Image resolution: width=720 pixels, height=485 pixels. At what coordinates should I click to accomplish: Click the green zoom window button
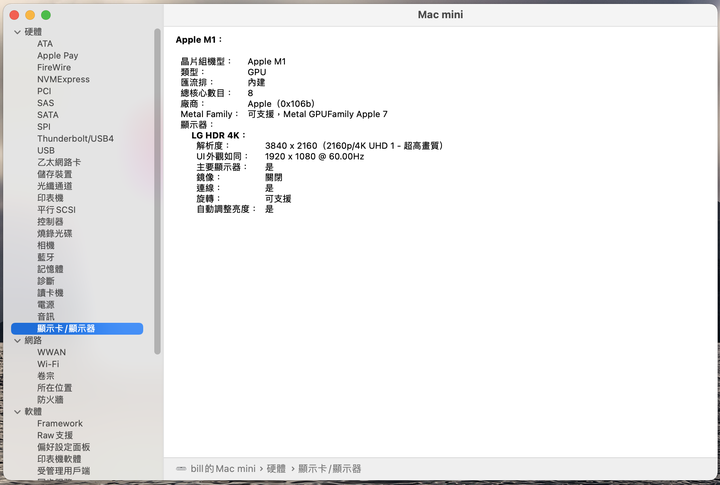click(x=46, y=15)
